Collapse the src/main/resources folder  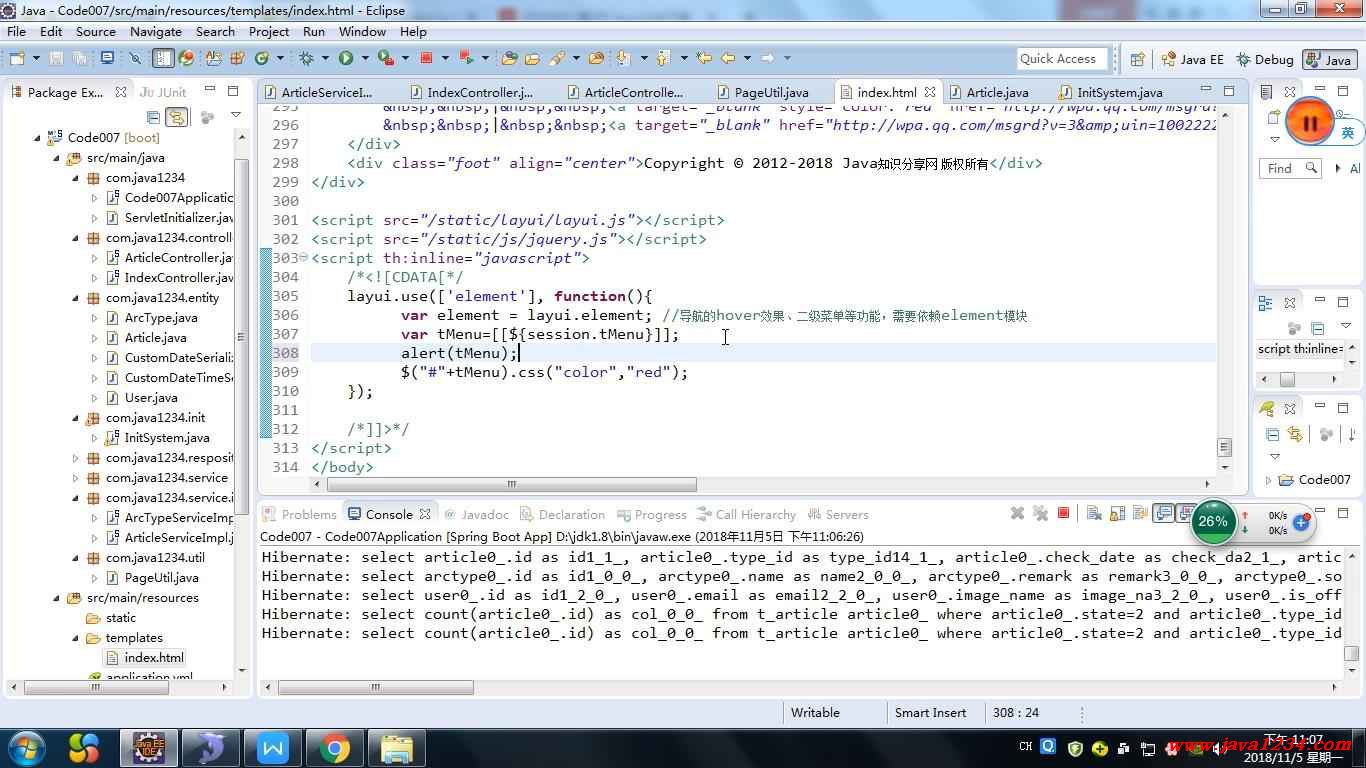(57, 598)
